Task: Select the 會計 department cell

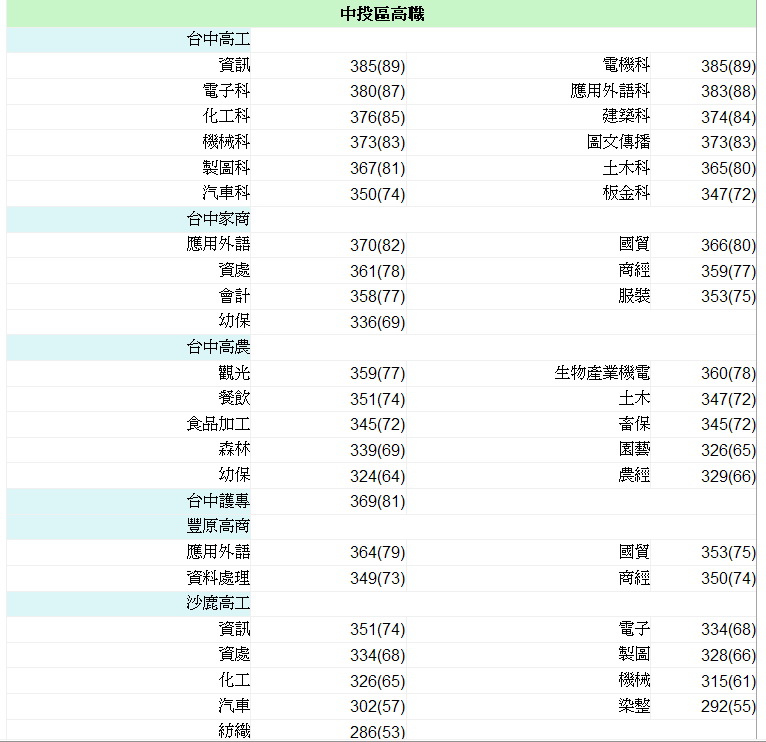Action: coord(234,296)
